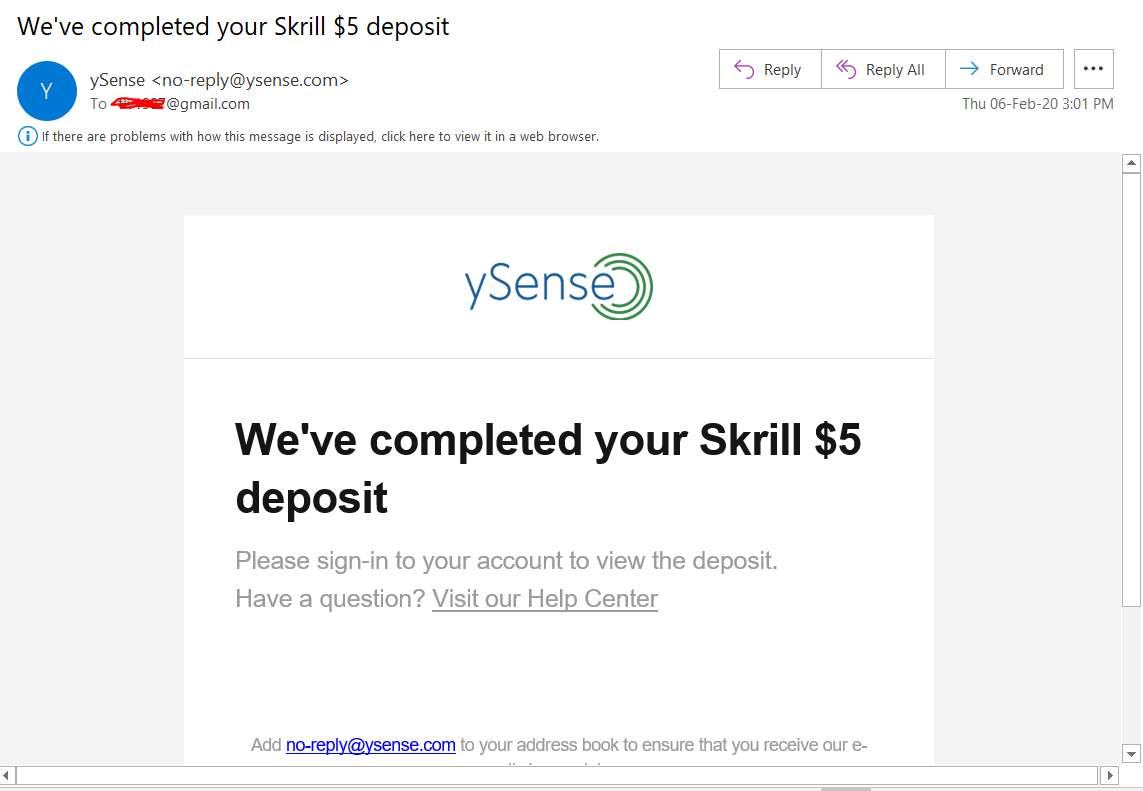Click the info icon in the message bar
Image resolution: width=1143 pixels, height=791 pixels.
[28, 136]
